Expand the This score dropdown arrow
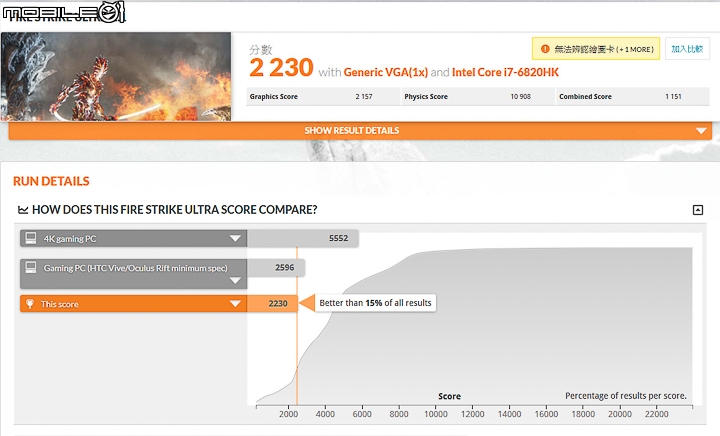This screenshot has width=720, height=436. (235, 304)
